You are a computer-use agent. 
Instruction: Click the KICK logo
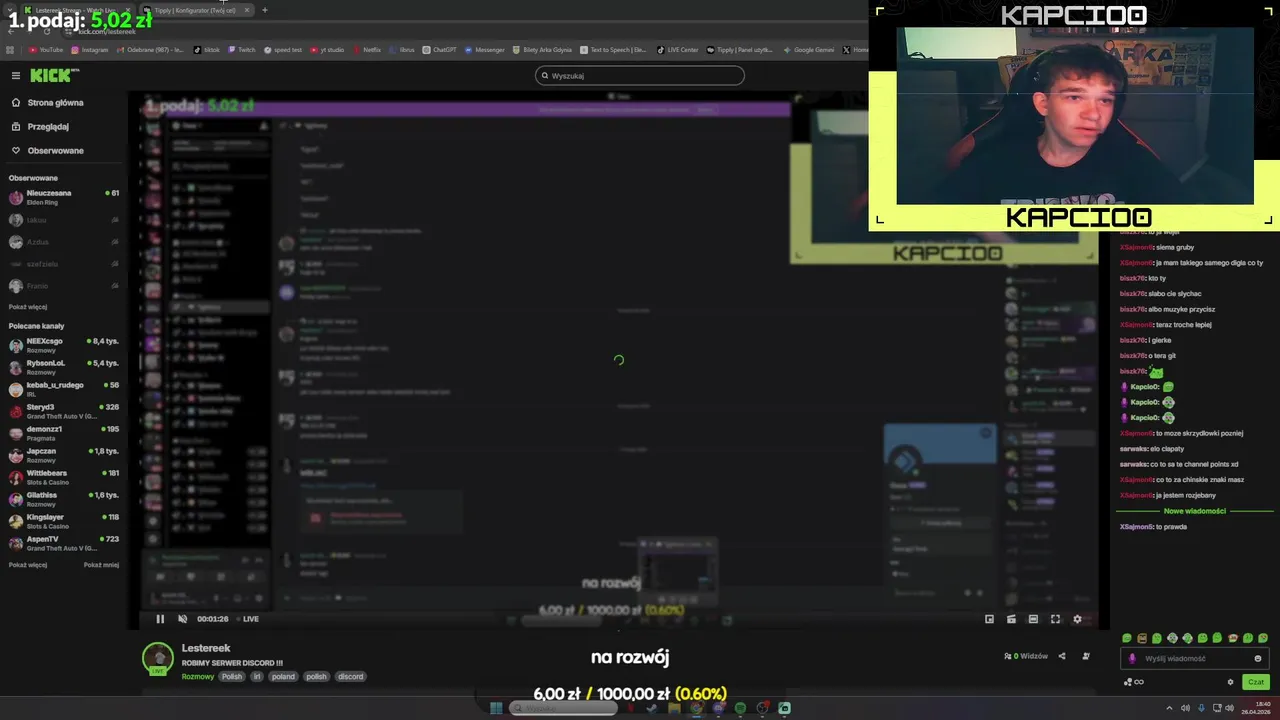coord(50,75)
